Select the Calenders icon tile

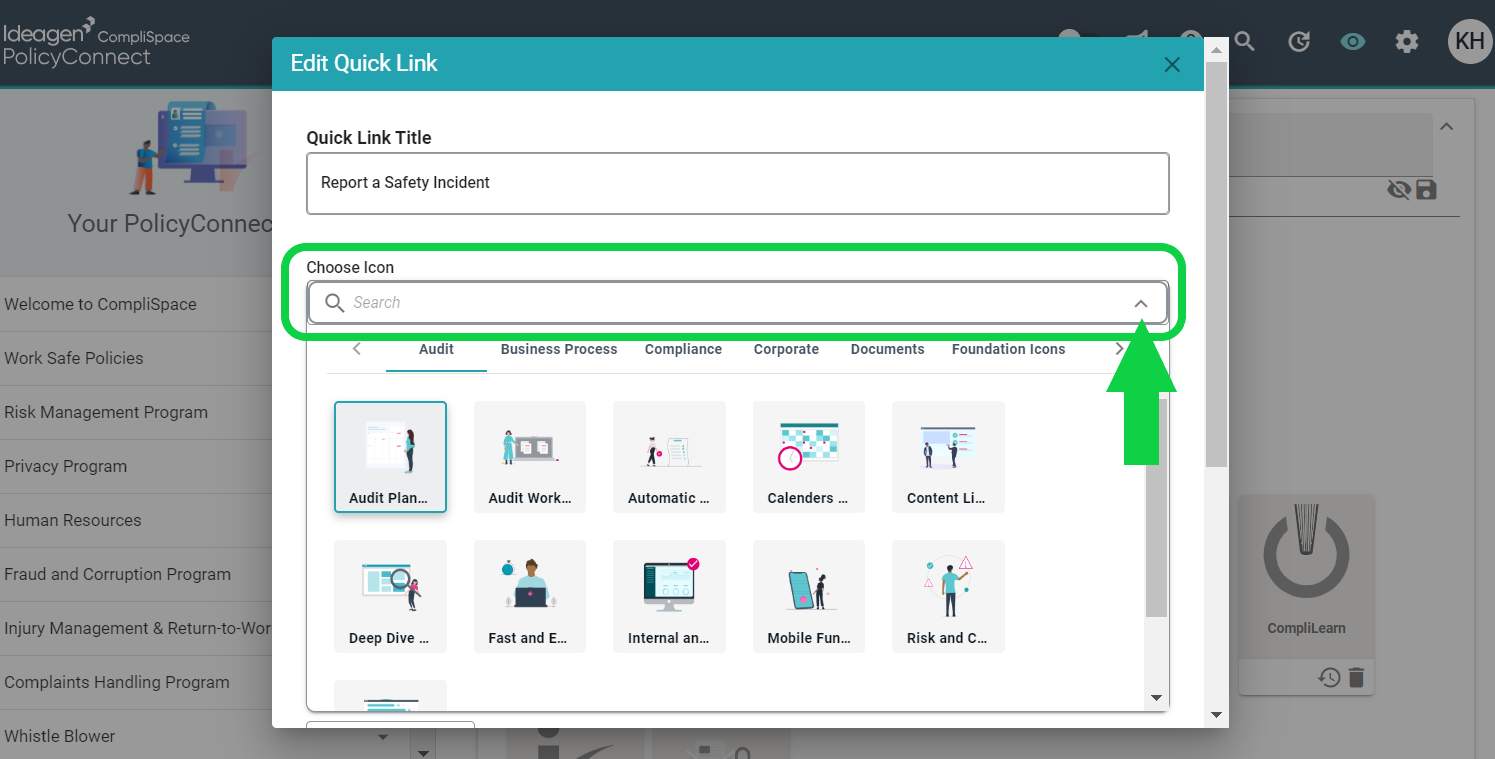[808, 457]
